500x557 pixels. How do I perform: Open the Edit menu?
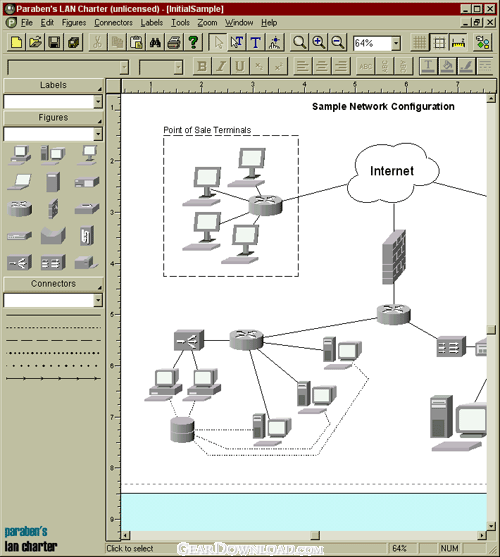point(47,23)
